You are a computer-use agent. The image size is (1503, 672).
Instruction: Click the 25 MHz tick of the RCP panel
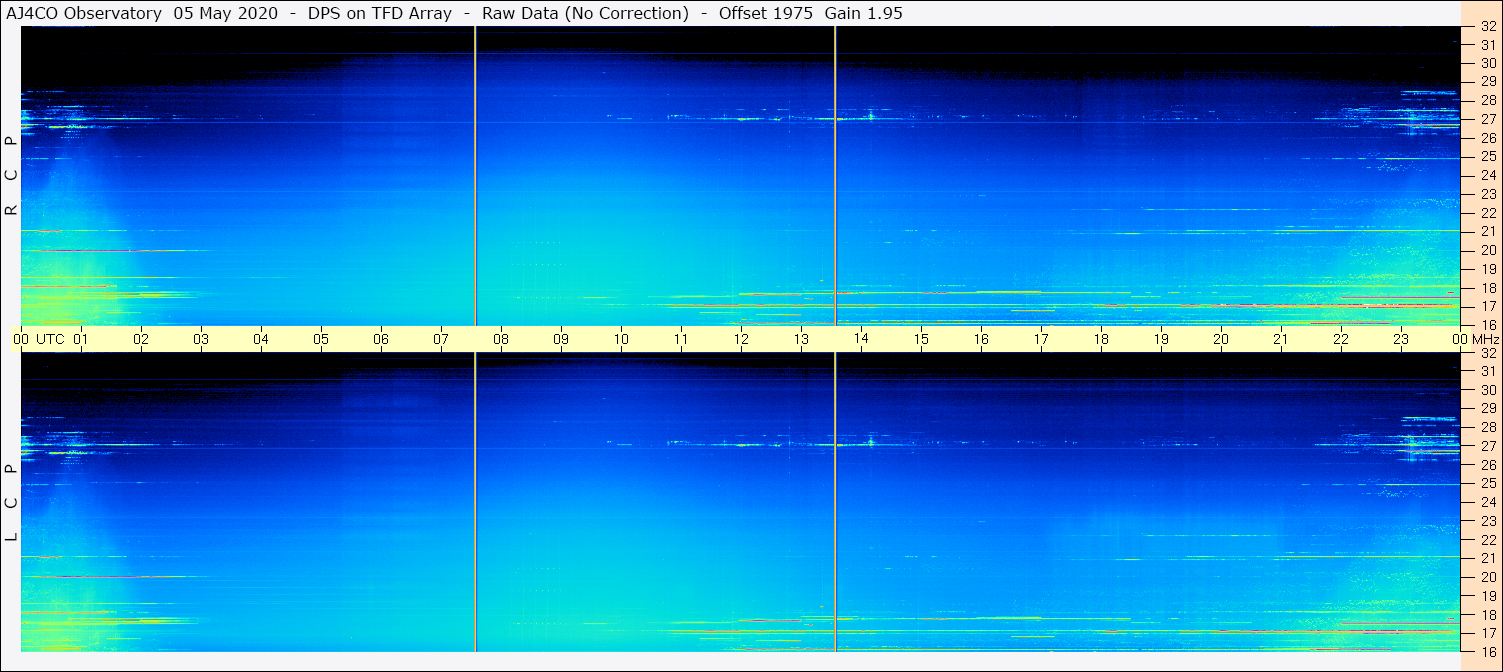[x=1488, y=157]
